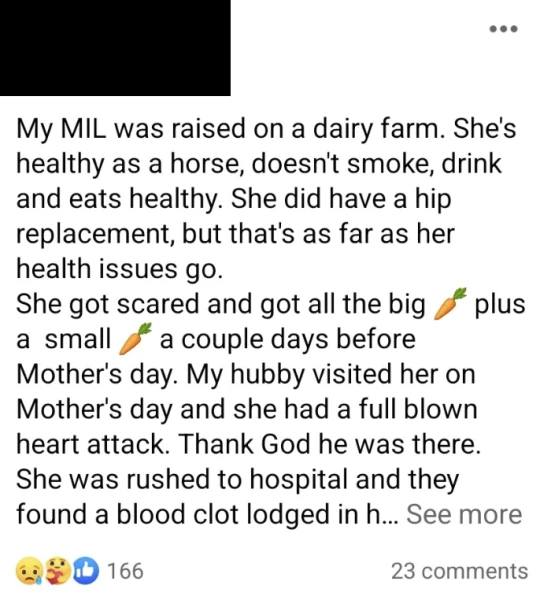Click the line 'Mother's day. My hubby visited her on'
The width and height of the screenshot is (540, 600).
(x=246, y=374)
